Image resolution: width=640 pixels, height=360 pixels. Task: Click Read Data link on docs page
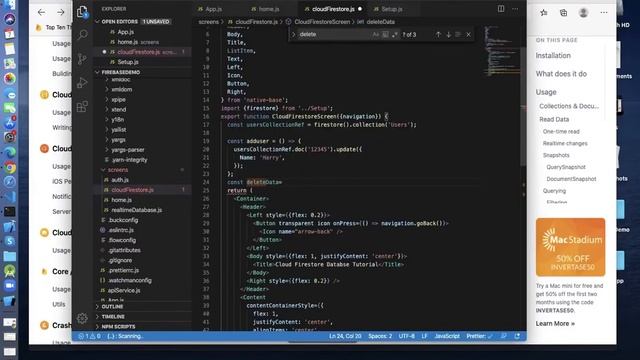(554, 120)
